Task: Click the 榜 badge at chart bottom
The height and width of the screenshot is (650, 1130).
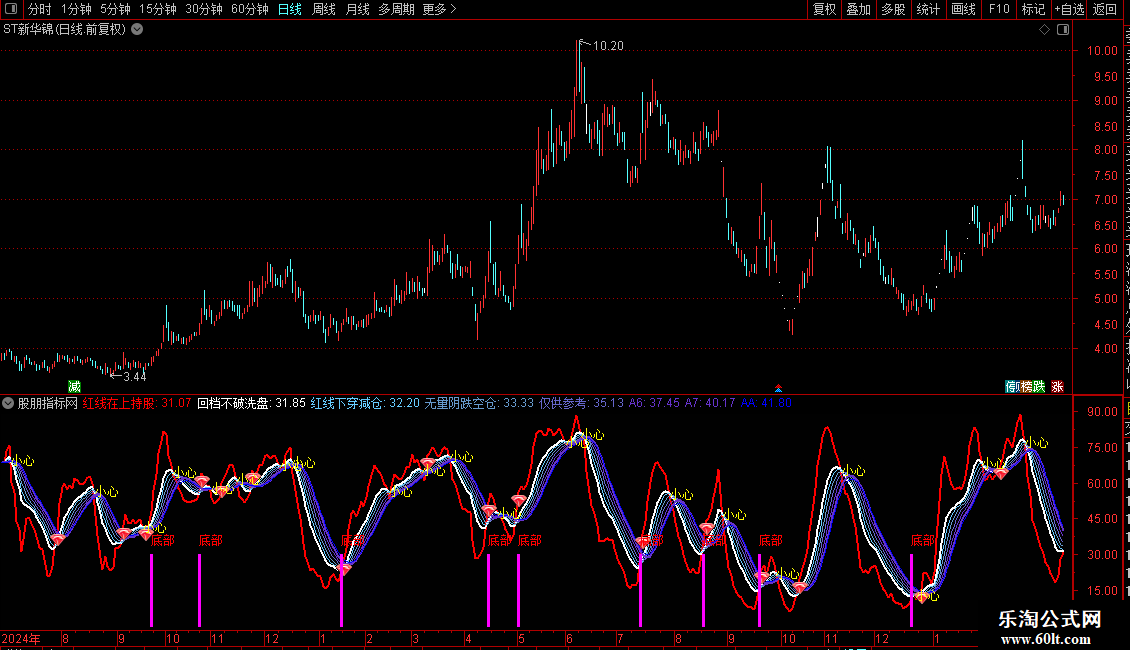Action: 1028,386
